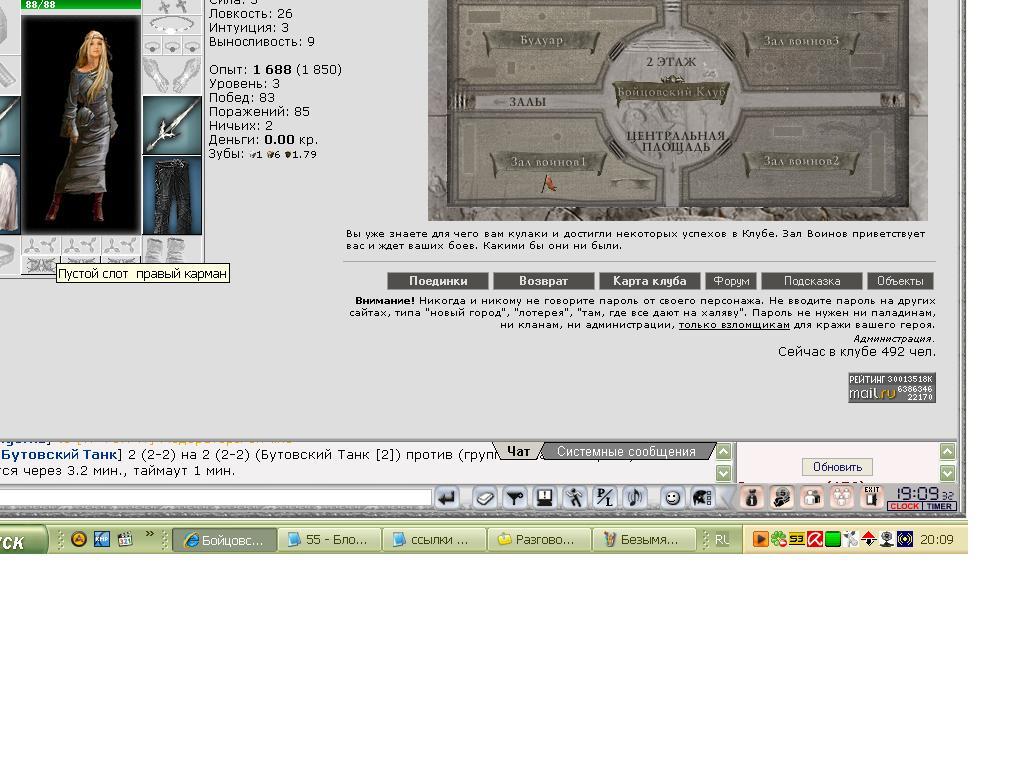The width and height of the screenshot is (1024, 768).
Task: Click the Поединки button
Action: point(438,281)
